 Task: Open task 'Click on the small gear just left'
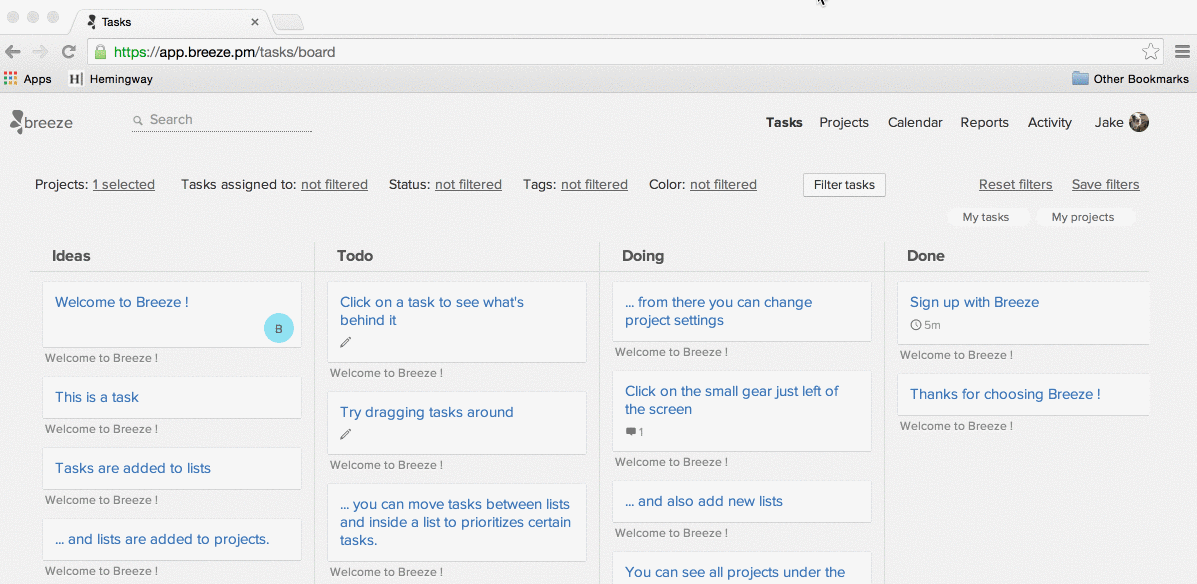[731, 400]
